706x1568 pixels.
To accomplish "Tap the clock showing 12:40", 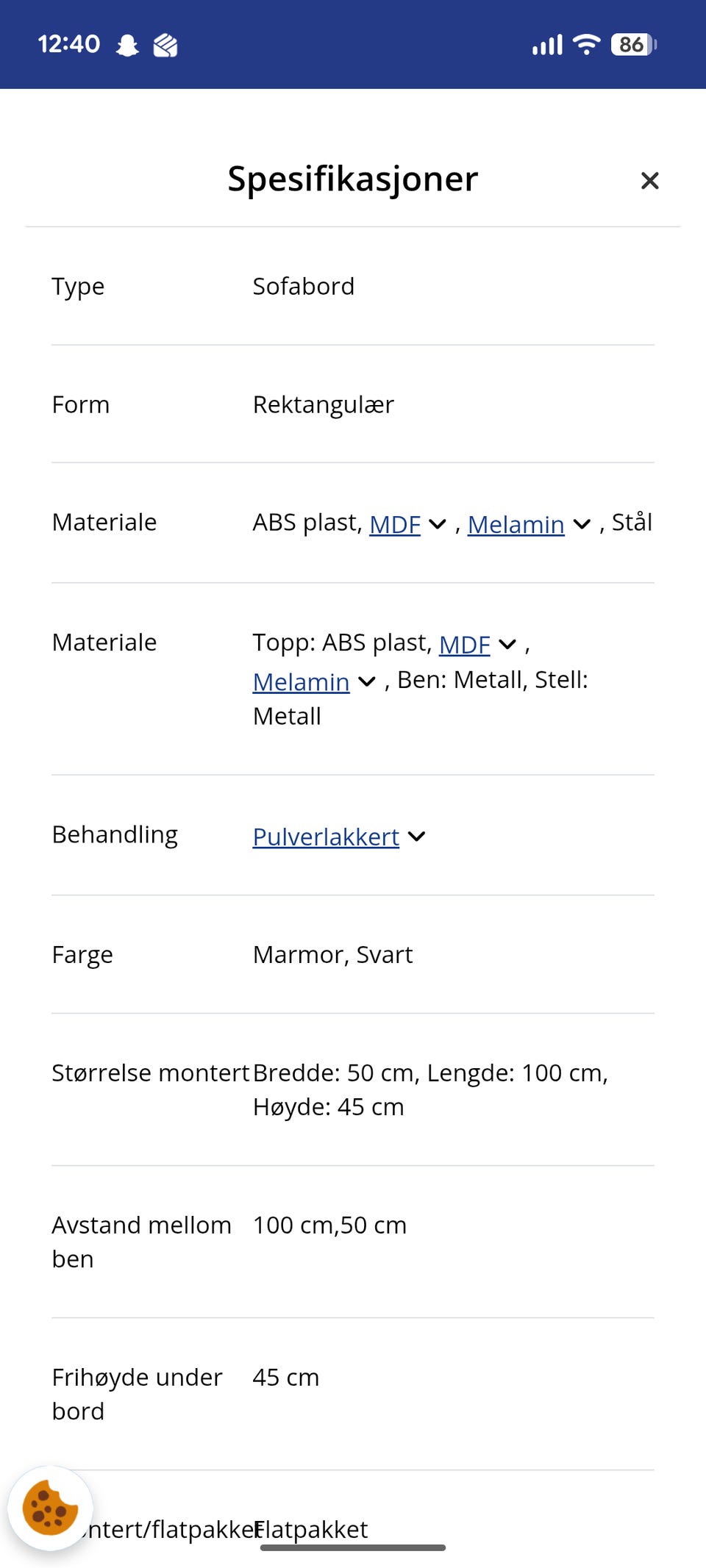I will pyautogui.click(x=70, y=44).
